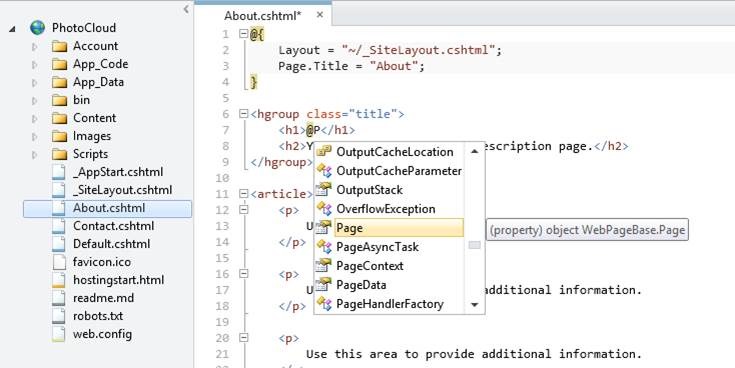
Task: Choose OutputStack from the completion list
Action: click(369, 190)
